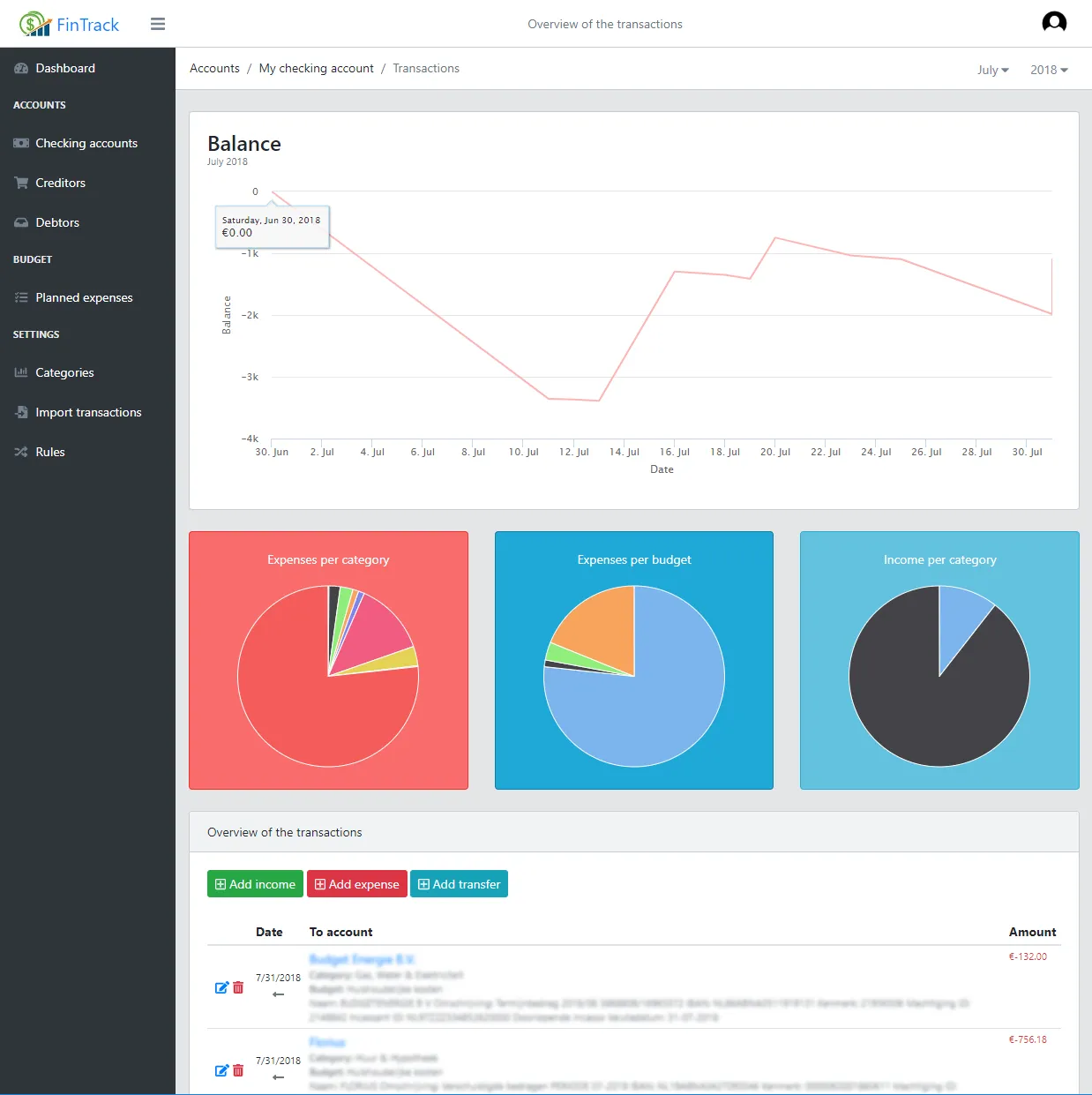The image size is (1092, 1095).
Task: Click the Add income button
Action: click(x=255, y=883)
